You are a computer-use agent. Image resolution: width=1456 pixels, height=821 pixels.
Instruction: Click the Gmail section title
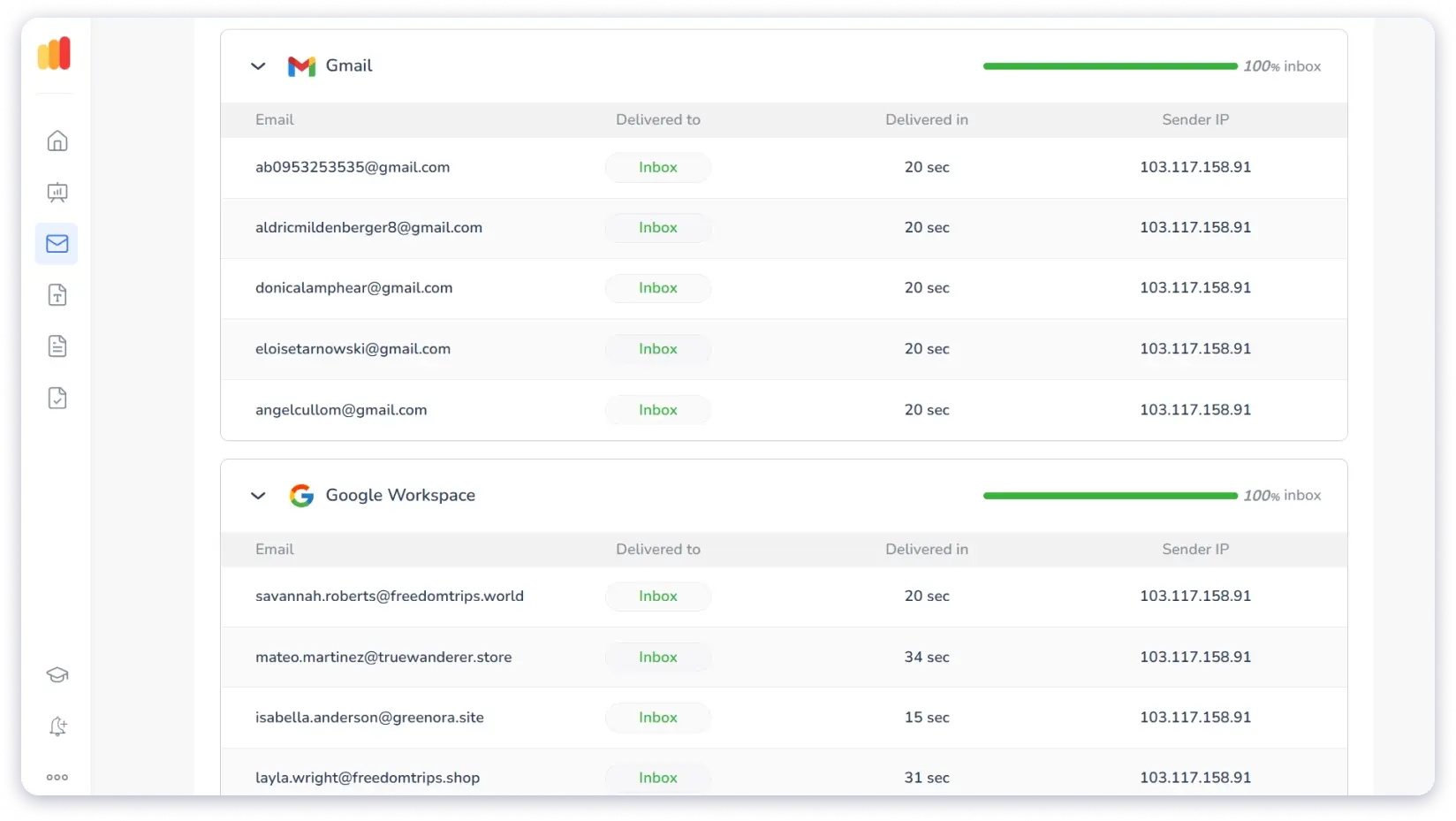point(348,66)
